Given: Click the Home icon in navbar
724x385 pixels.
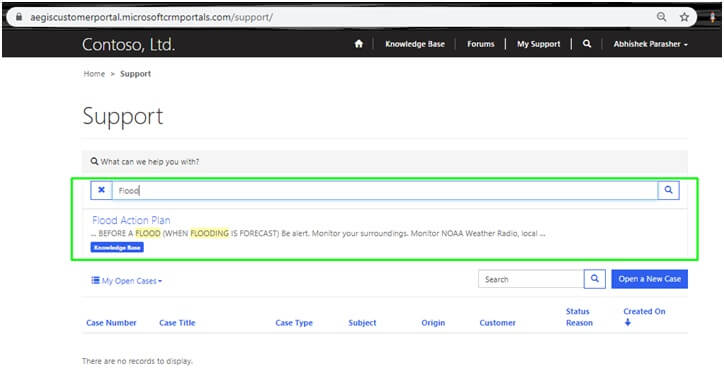Looking at the screenshot, I should (x=359, y=44).
